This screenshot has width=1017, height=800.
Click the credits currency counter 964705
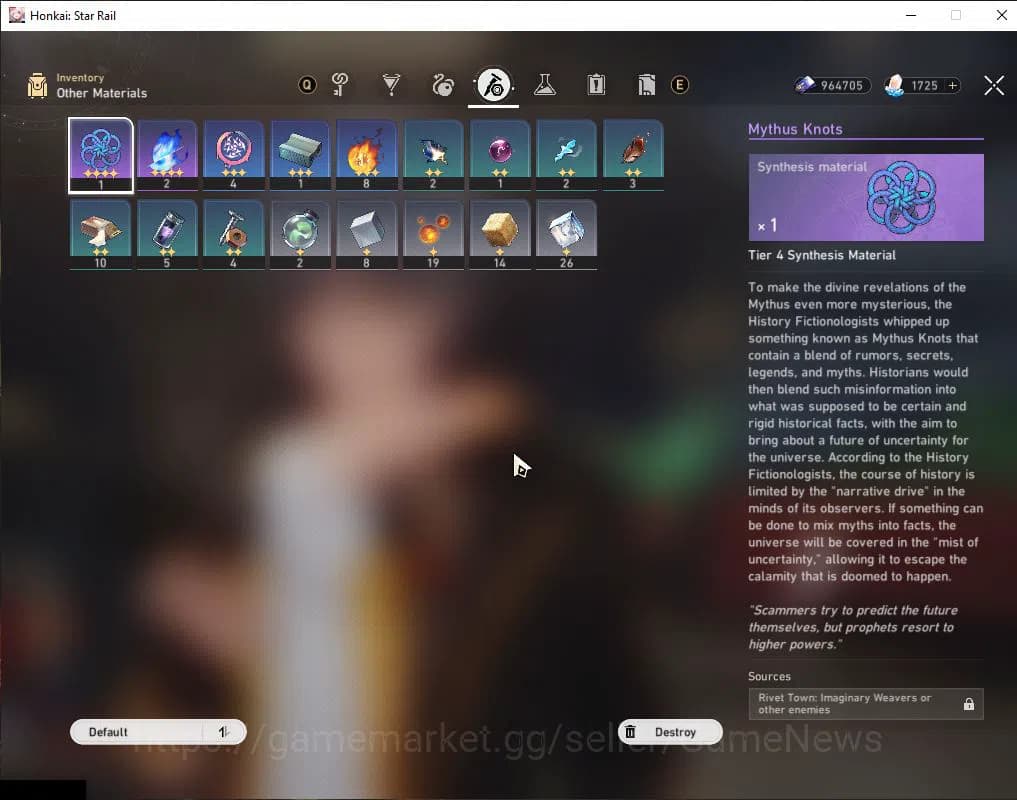coord(832,86)
